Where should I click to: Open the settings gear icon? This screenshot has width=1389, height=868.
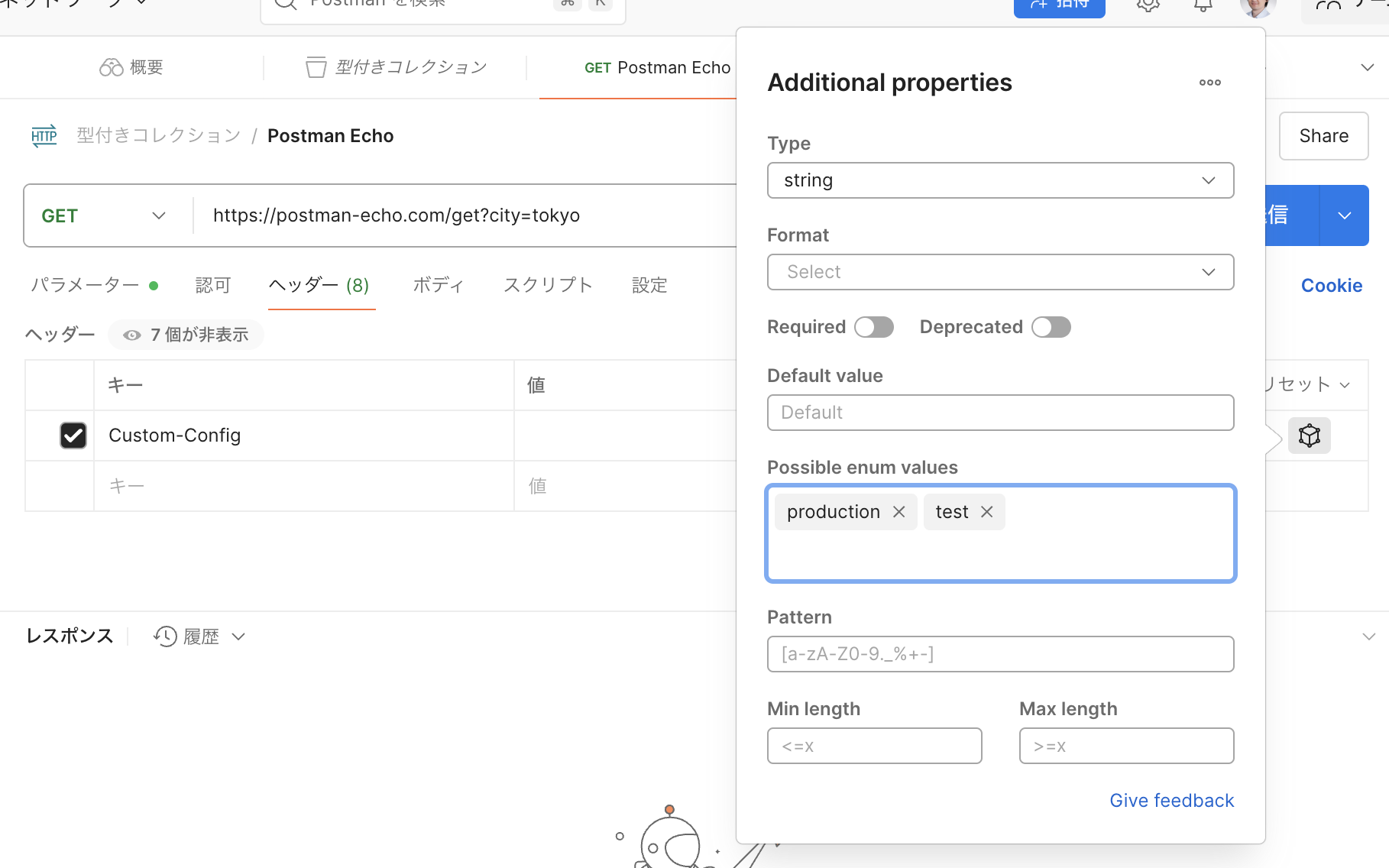click(1148, 6)
